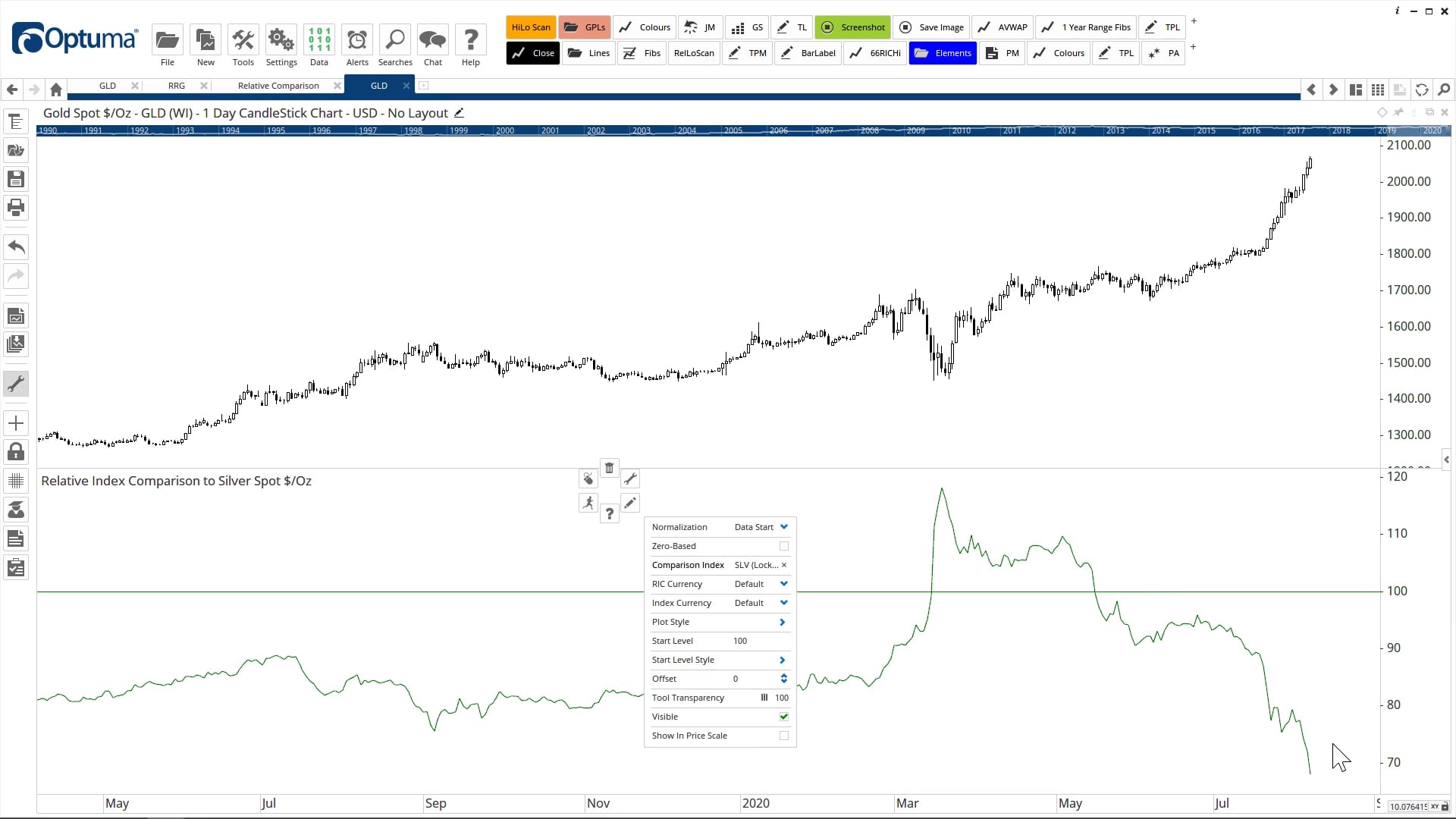Image resolution: width=1456 pixels, height=819 pixels.
Task: Click the Fibs toolbar button
Action: [x=642, y=53]
